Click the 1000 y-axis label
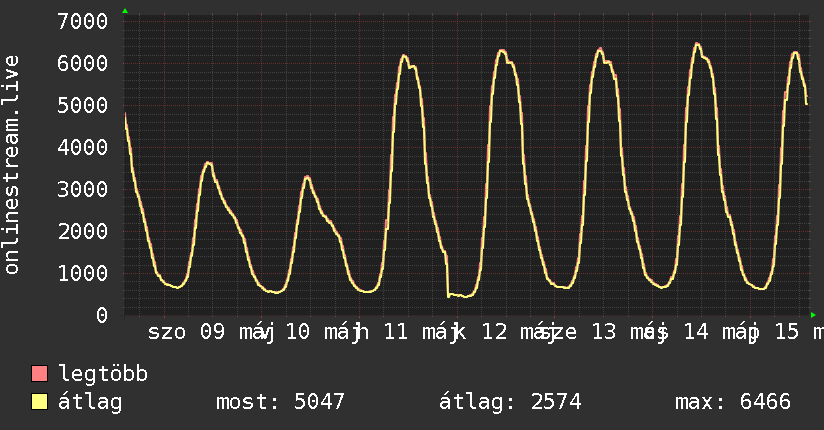The height and width of the screenshot is (430, 824). 83,273
